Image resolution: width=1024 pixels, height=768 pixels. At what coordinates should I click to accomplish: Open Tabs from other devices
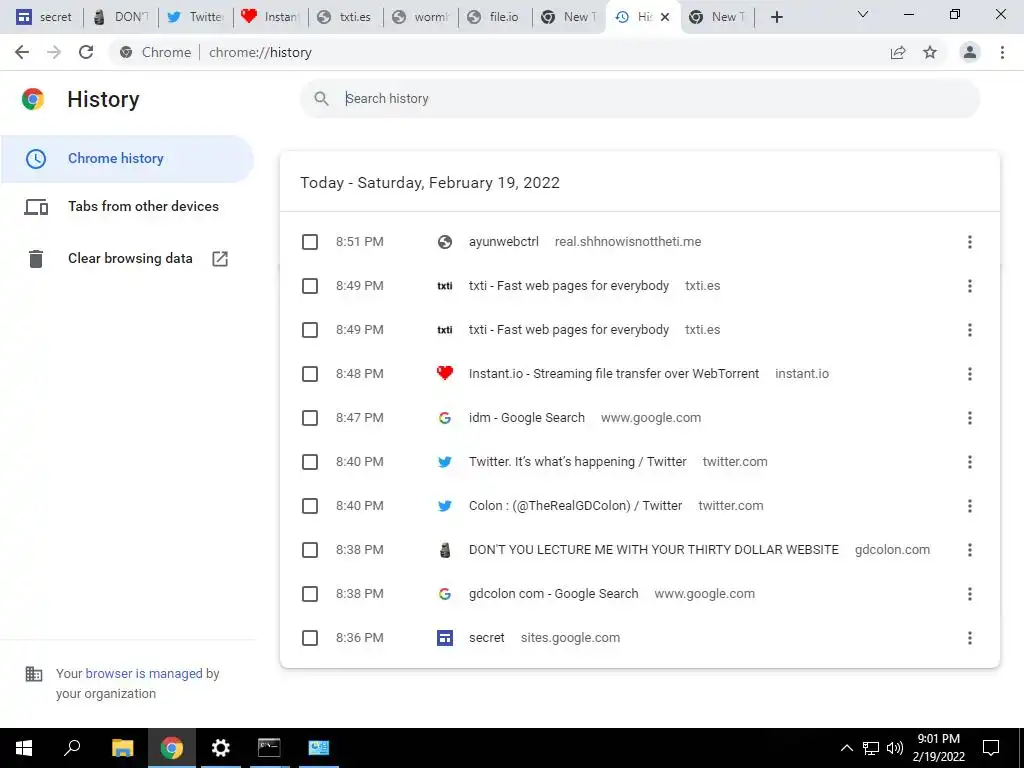click(x=127, y=206)
